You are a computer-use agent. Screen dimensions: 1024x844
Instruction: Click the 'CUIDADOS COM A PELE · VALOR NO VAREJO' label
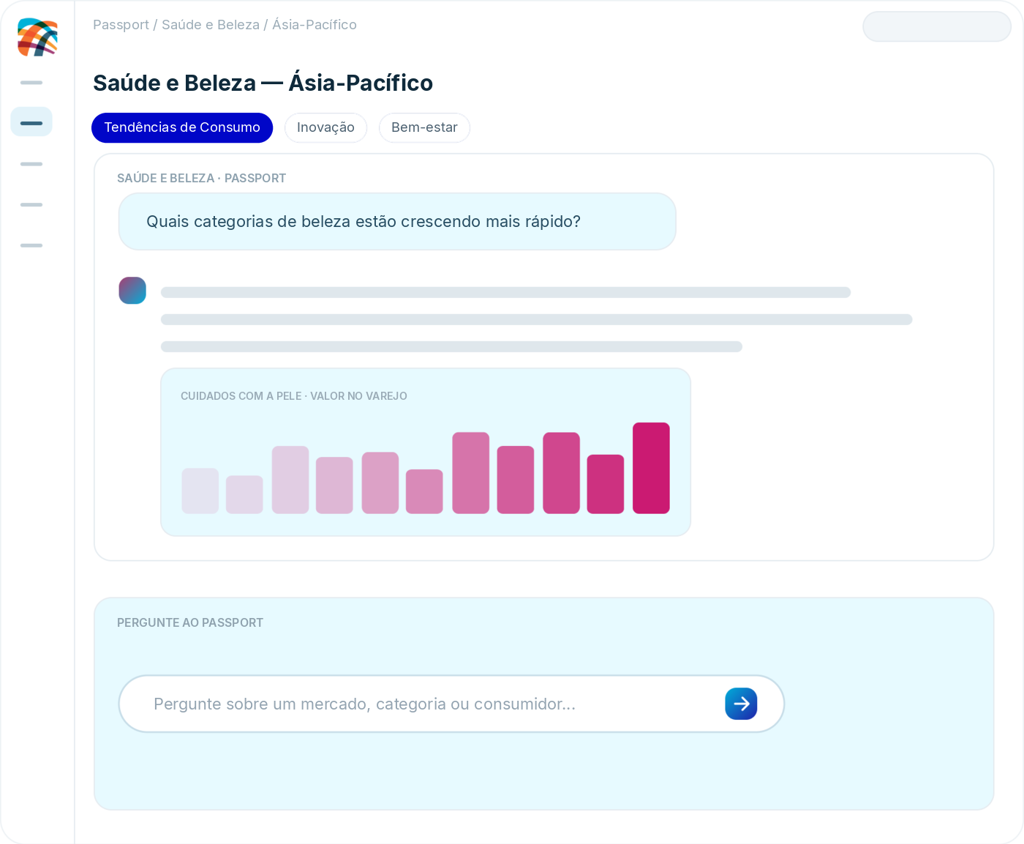294,396
